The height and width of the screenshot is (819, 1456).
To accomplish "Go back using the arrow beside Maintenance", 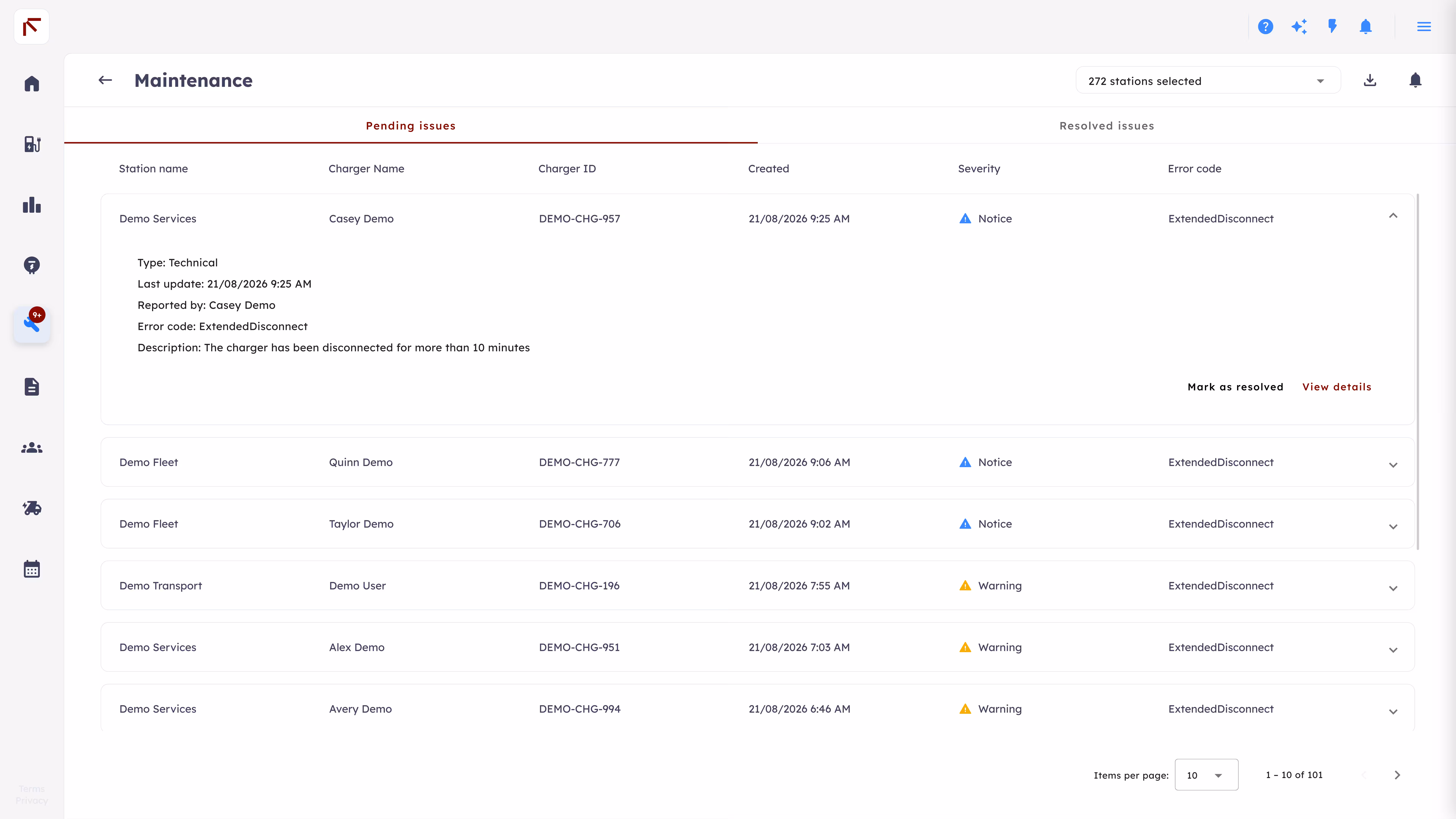I will pyautogui.click(x=105, y=80).
